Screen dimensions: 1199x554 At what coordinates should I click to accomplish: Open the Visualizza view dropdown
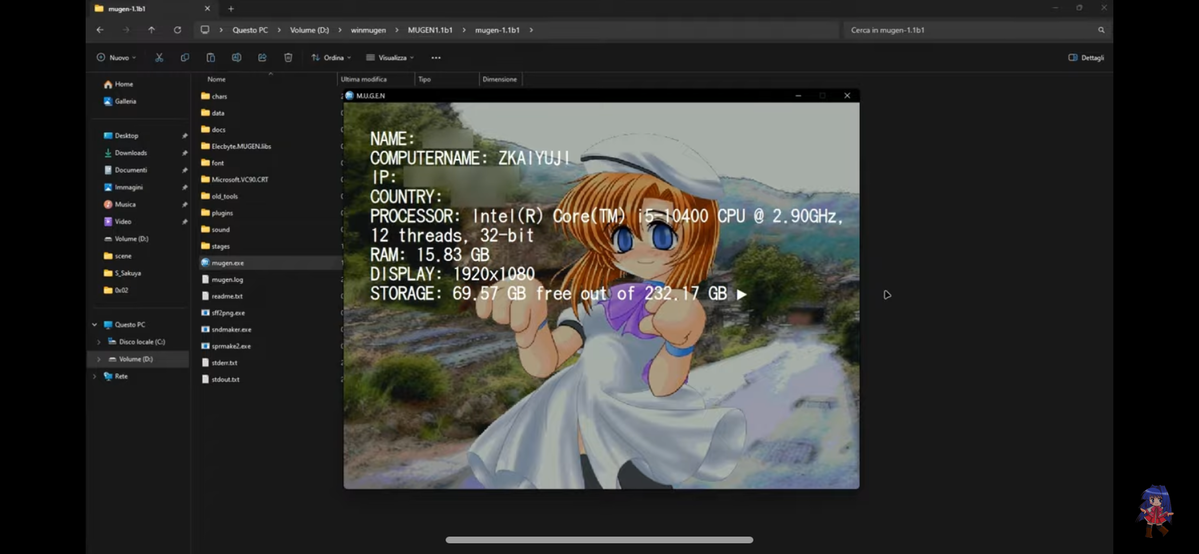coord(390,57)
